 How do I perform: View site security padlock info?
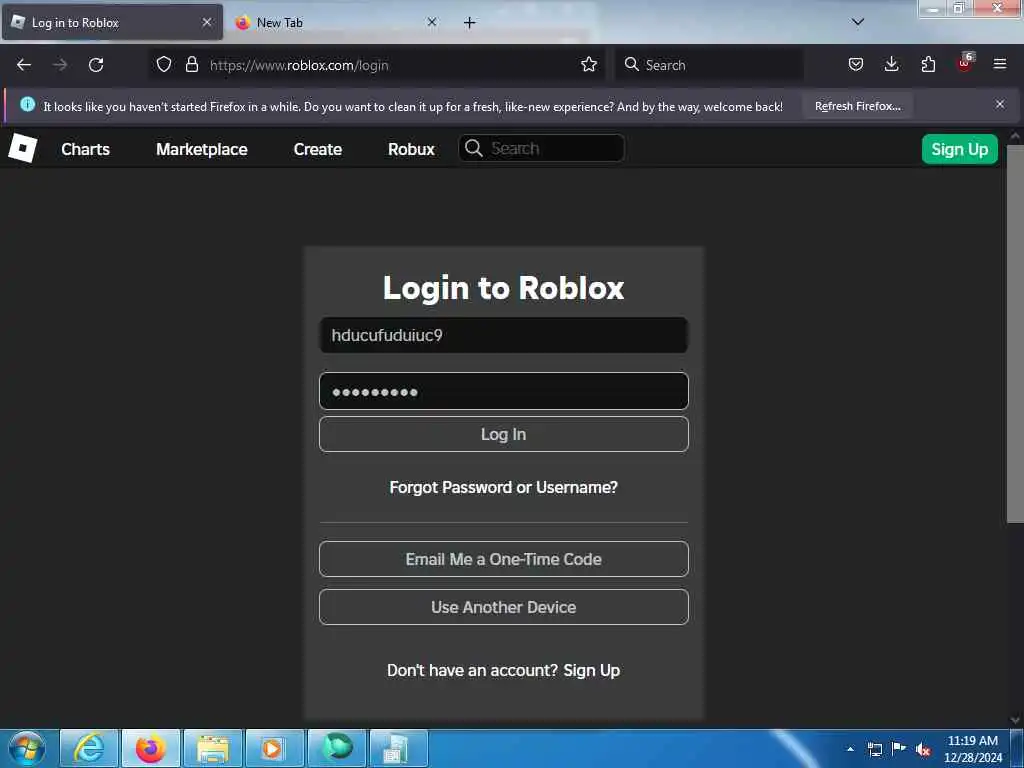pyautogui.click(x=191, y=65)
